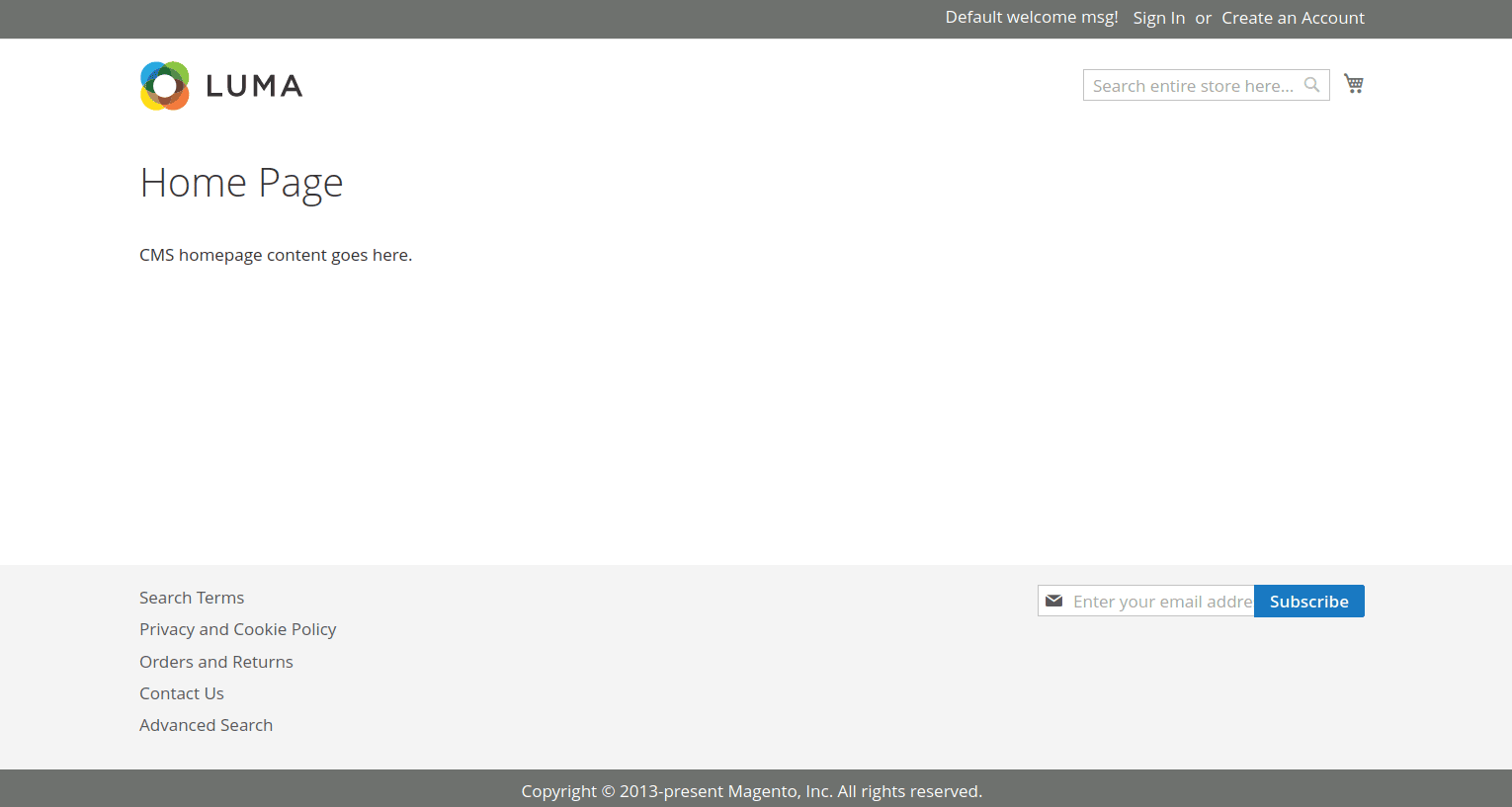Click the search magnifier icon
This screenshot has height=807, width=1512.
click(1311, 85)
